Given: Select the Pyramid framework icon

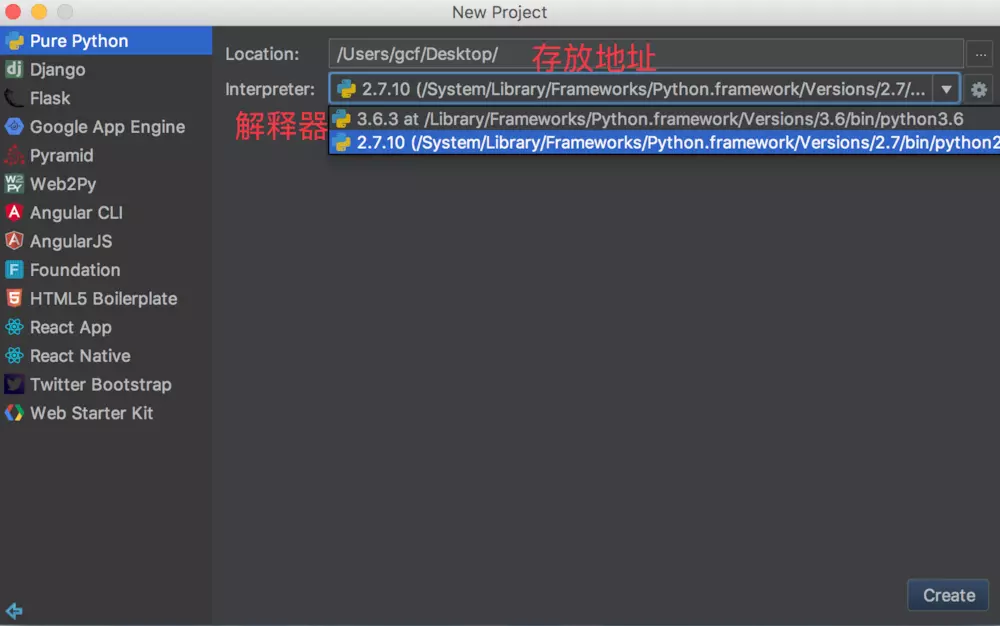Looking at the screenshot, I should pos(14,156).
